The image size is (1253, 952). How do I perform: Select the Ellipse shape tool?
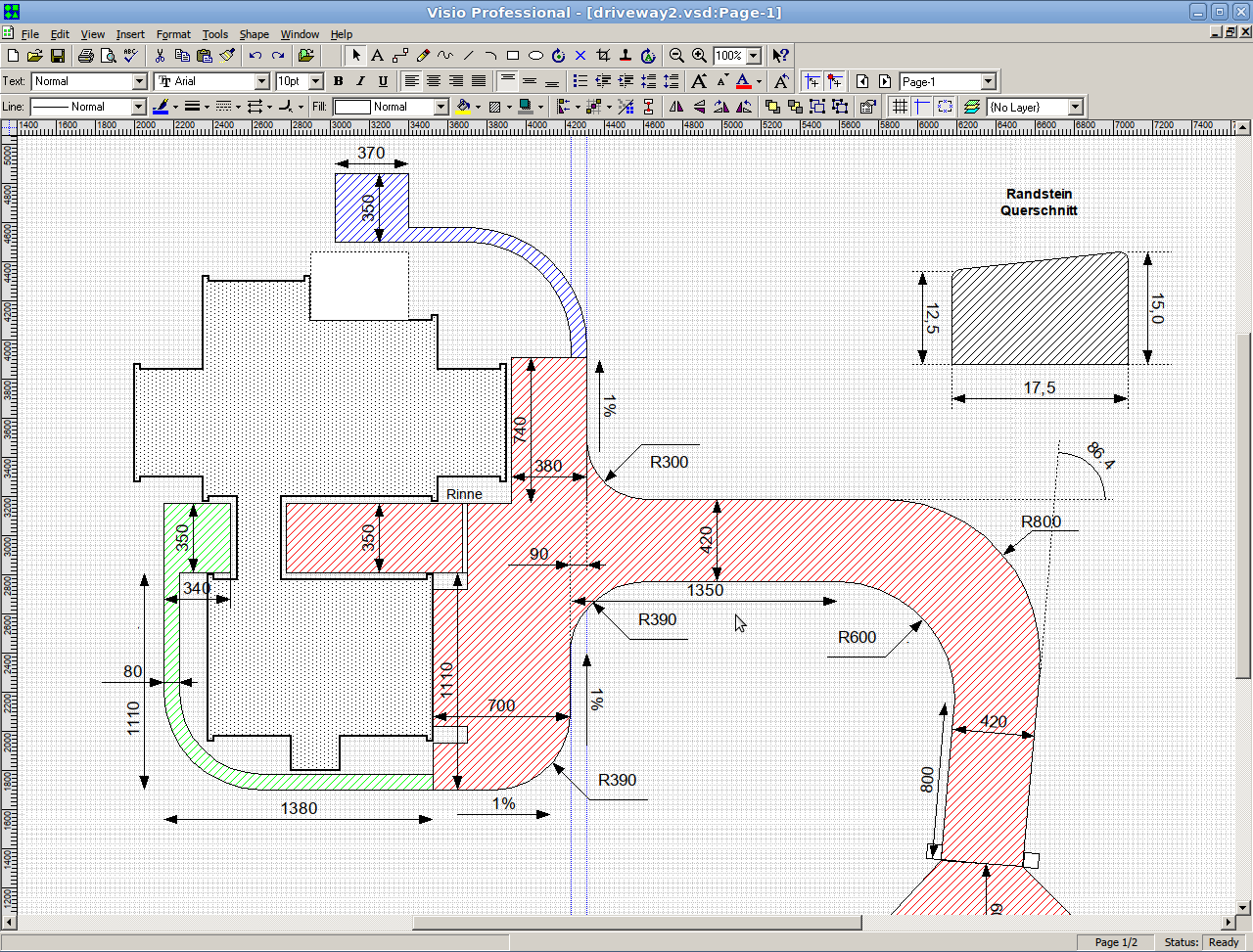pyautogui.click(x=535, y=56)
